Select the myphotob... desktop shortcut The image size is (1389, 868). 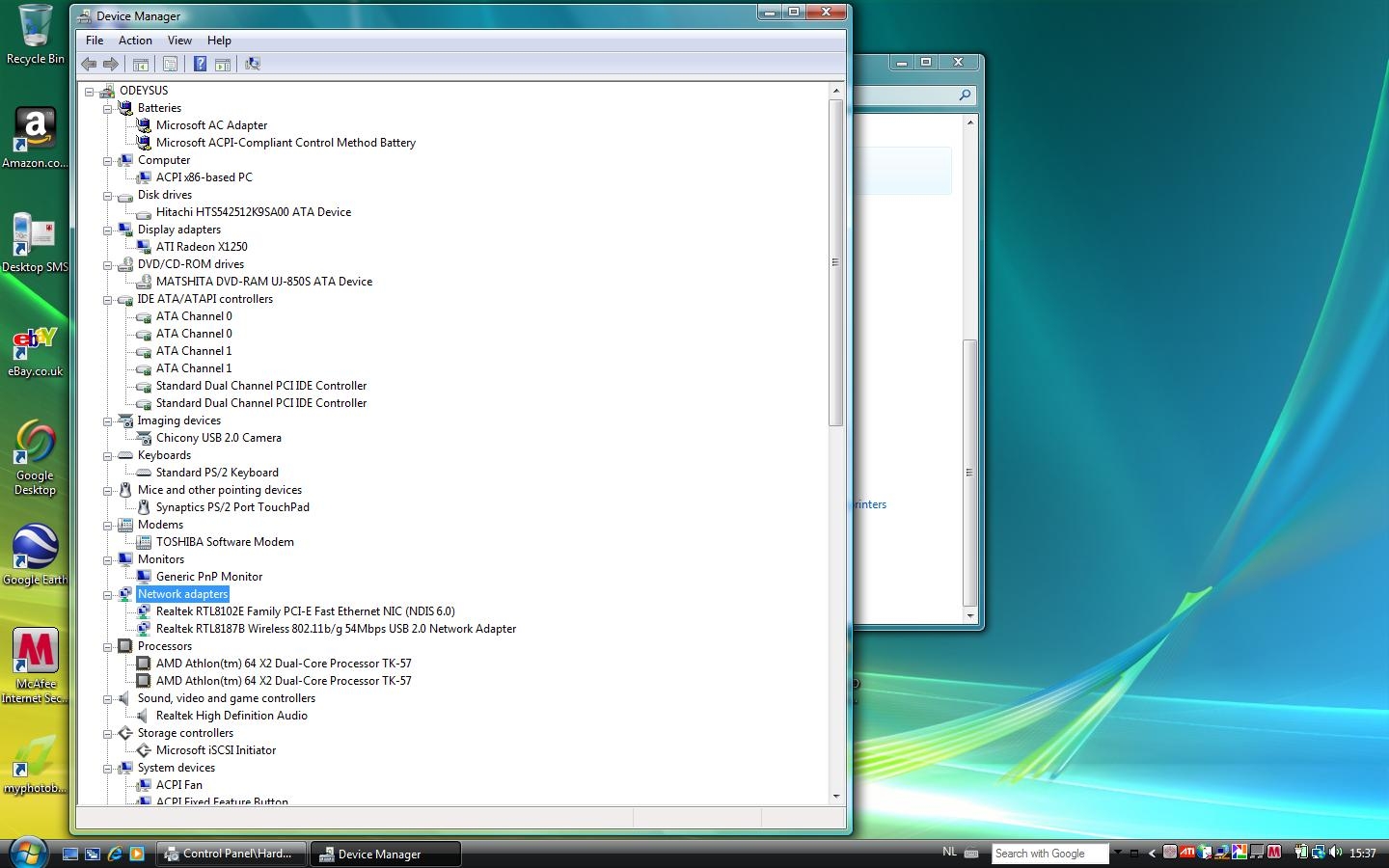coord(35,765)
